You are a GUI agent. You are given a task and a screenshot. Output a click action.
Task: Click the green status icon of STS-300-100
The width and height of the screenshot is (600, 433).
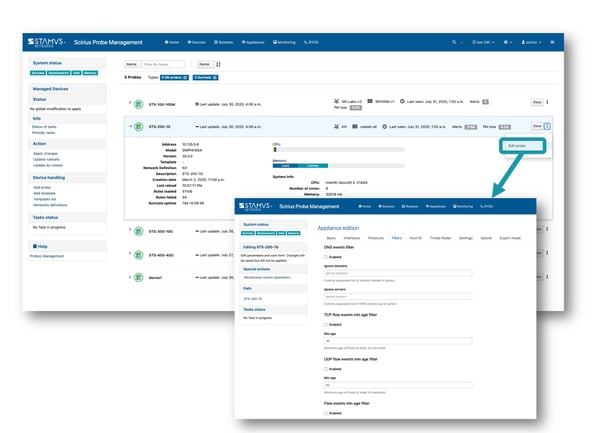pos(139,231)
